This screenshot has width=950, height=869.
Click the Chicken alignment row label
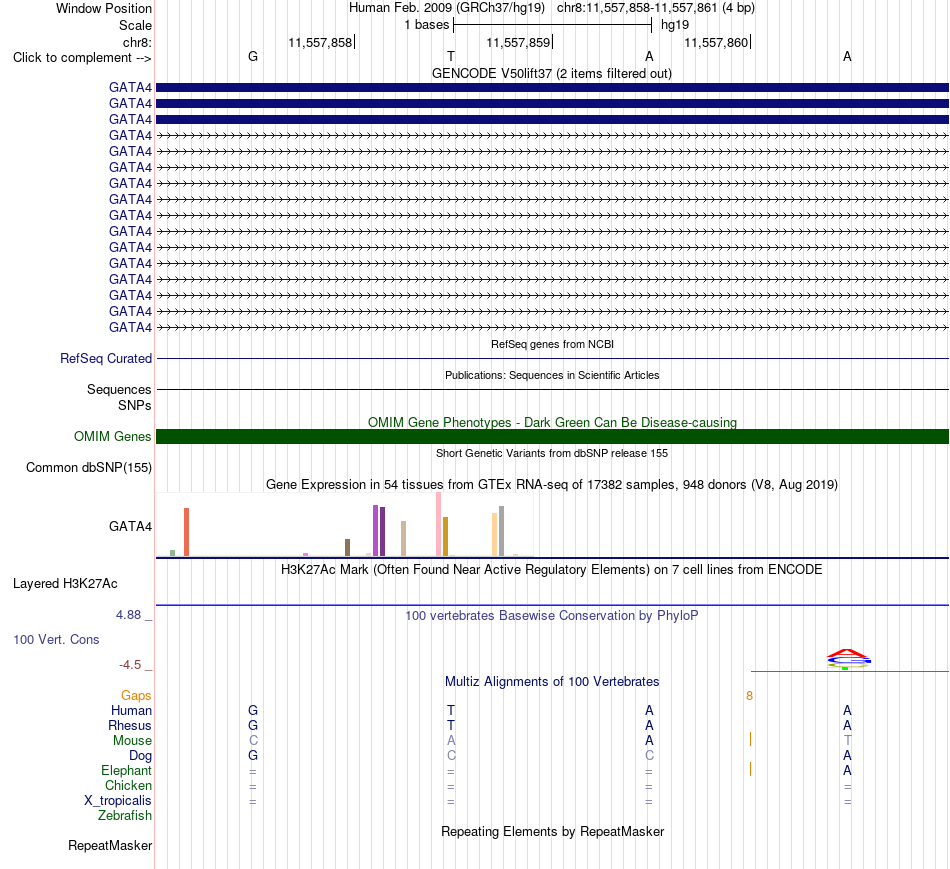pos(128,785)
